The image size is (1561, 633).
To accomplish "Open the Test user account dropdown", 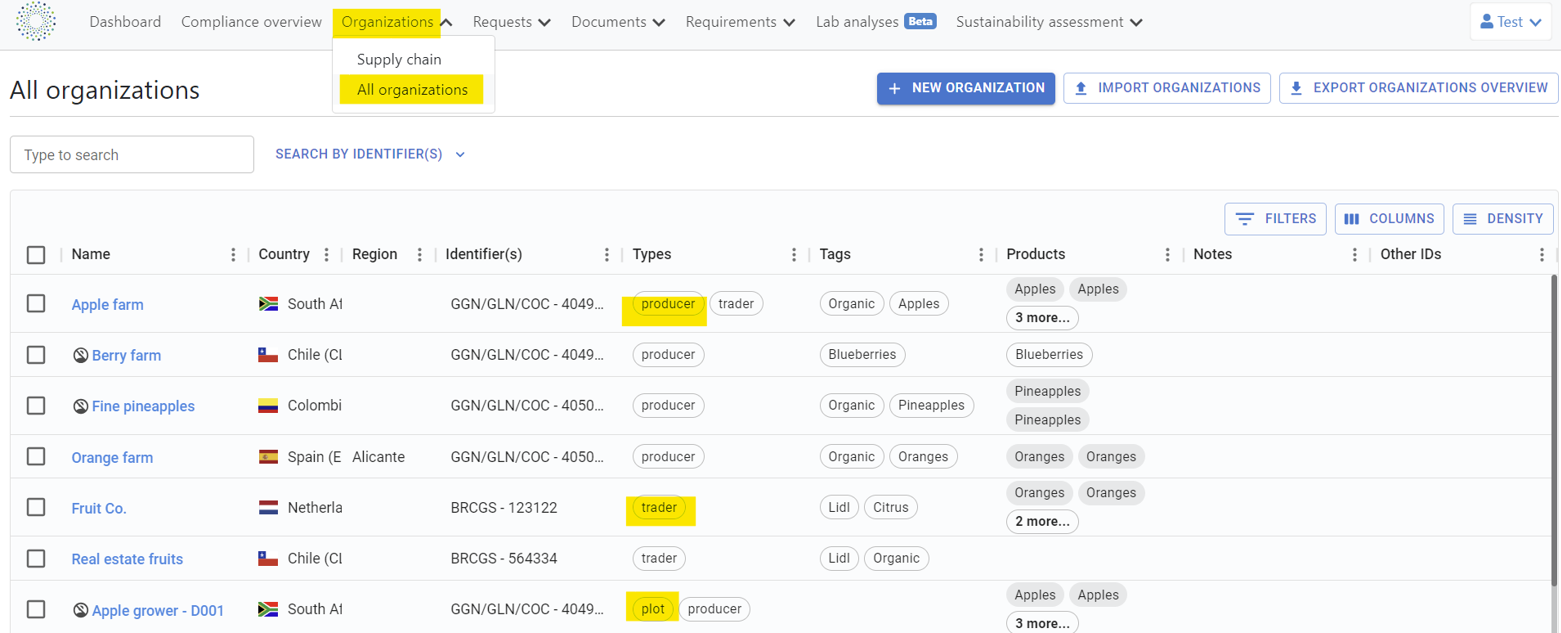I will click(x=1510, y=22).
